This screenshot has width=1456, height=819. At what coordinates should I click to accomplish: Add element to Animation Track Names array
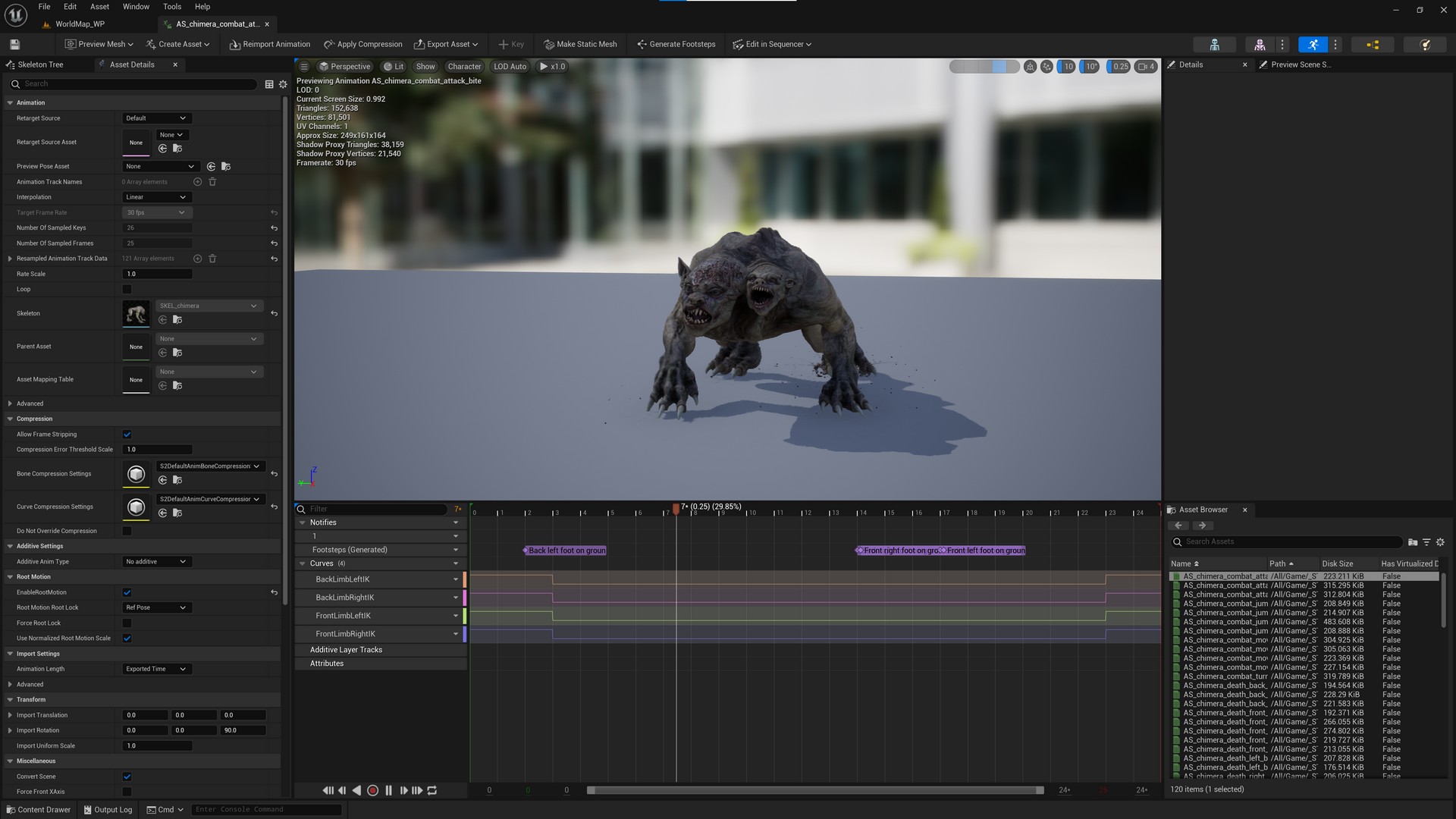click(197, 182)
